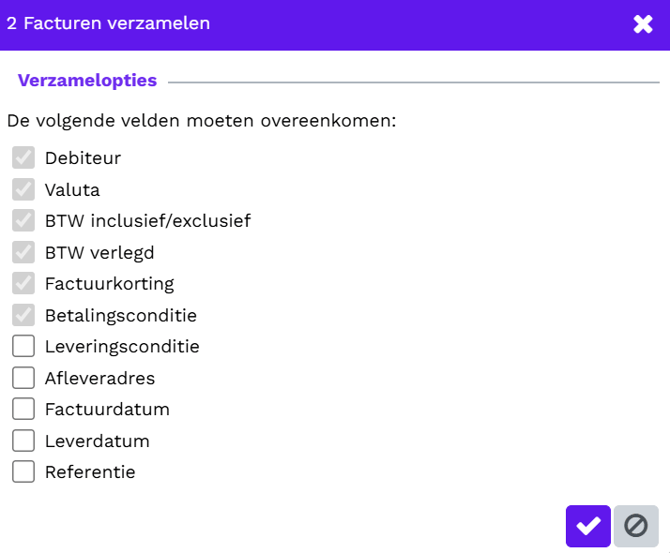Tick the Afleveradres checkbox

point(24,378)
